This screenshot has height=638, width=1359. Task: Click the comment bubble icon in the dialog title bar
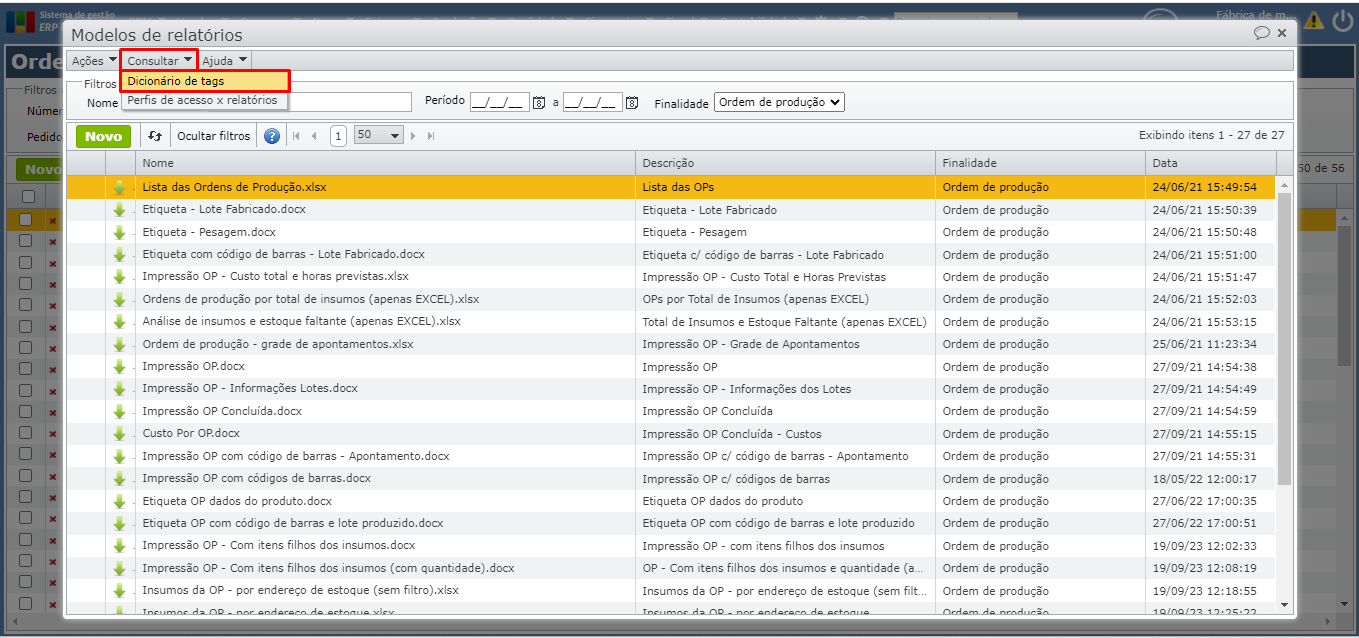click(x=1262, y=33)
